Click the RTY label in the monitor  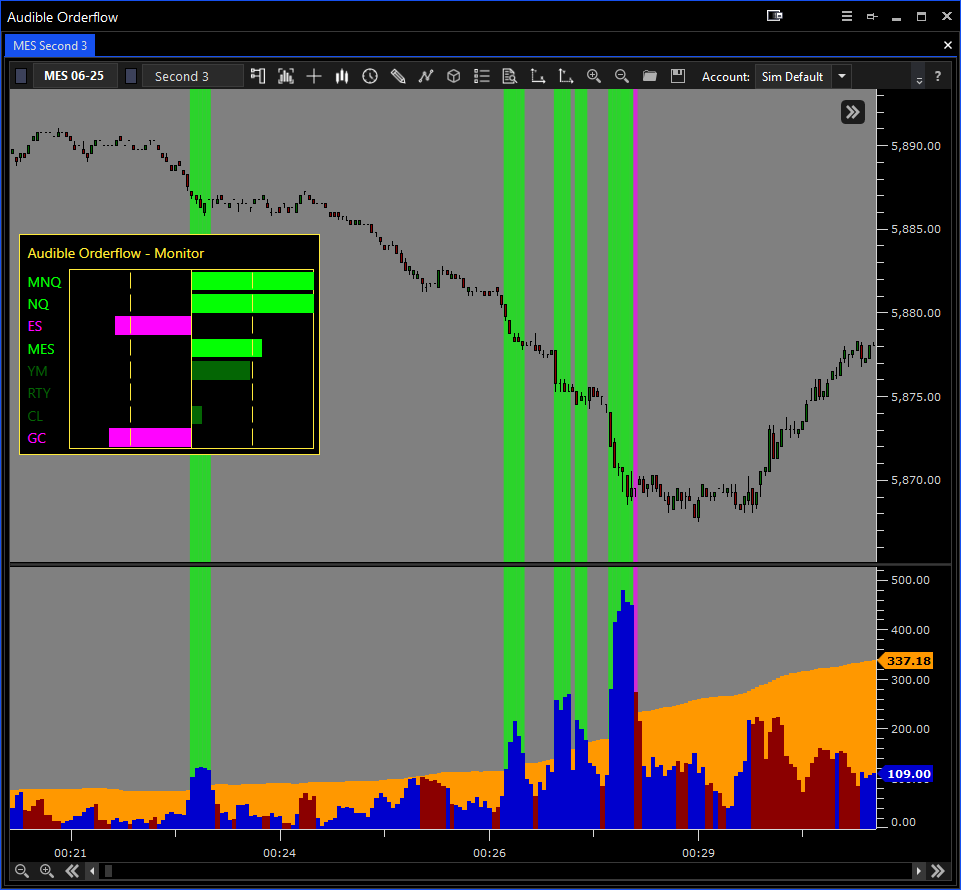[x=39, y=393]
